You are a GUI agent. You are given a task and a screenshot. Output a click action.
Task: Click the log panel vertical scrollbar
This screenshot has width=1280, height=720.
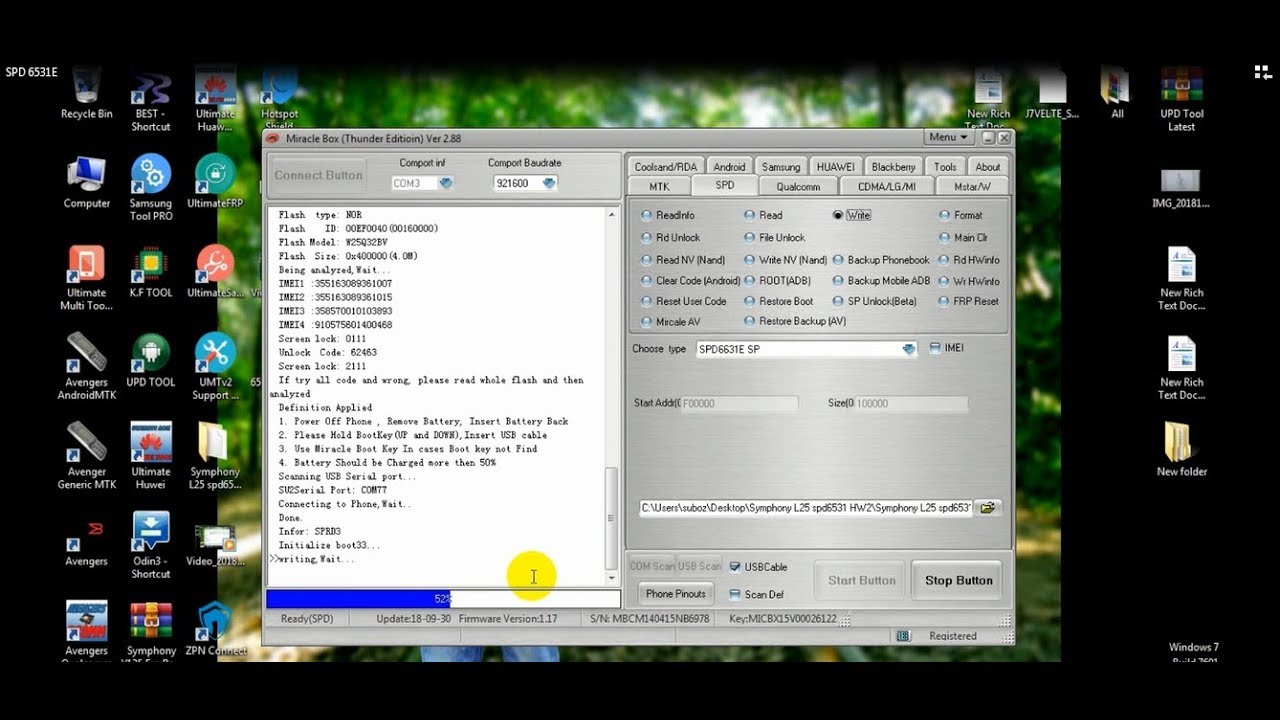click(x=612, y=396)
